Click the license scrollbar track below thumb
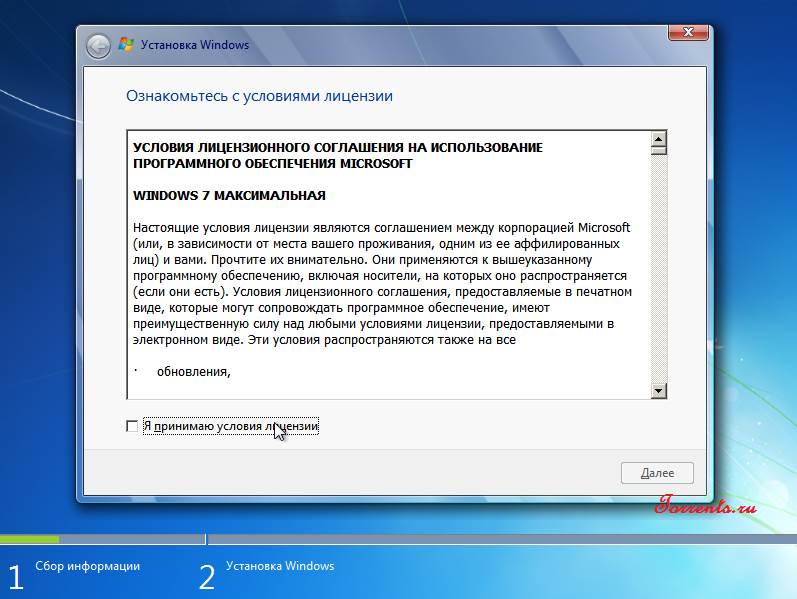This screenshot has height=599, width=797. pos(659,269)
